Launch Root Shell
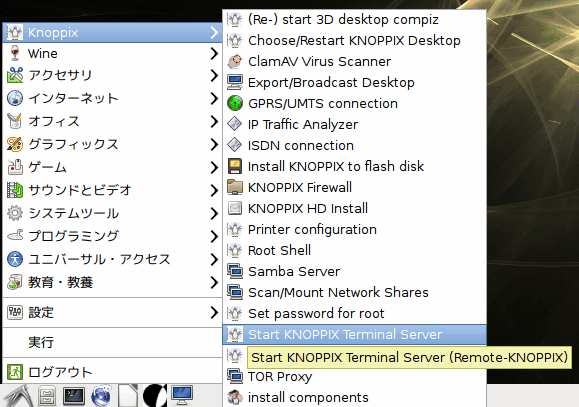 coord(354,250)
